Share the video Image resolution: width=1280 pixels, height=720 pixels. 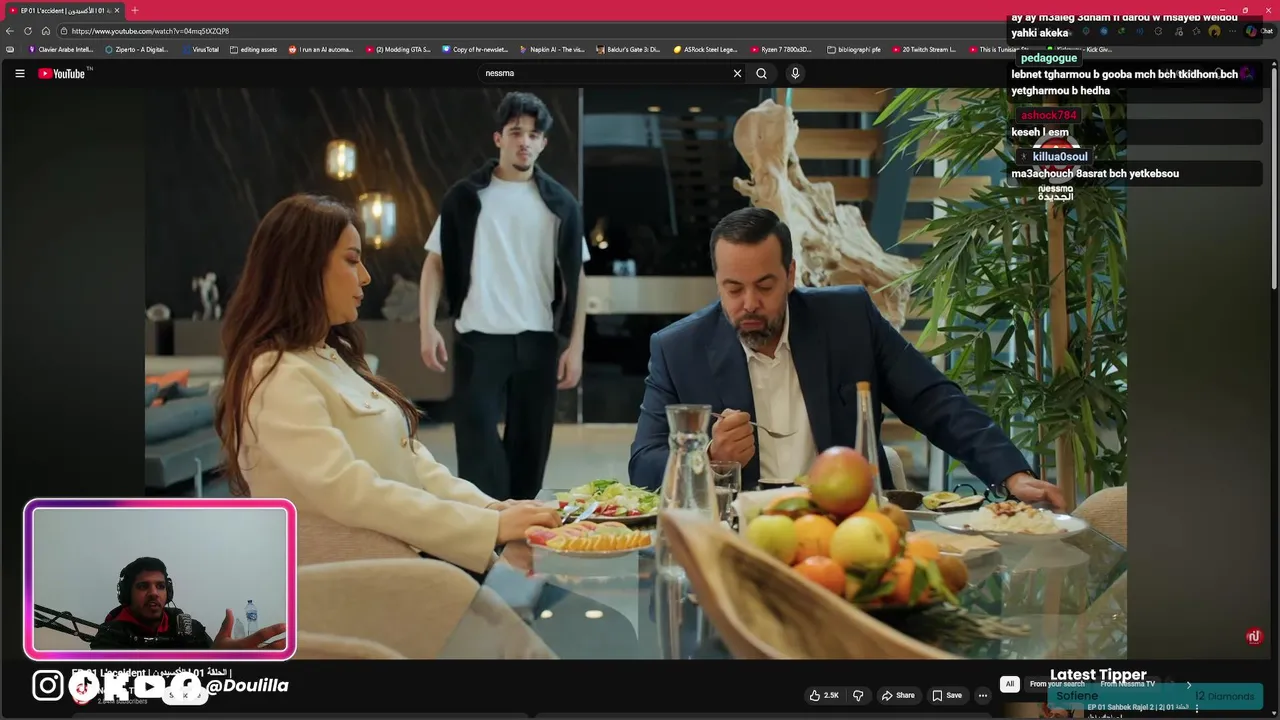click(x=898, y=695)
